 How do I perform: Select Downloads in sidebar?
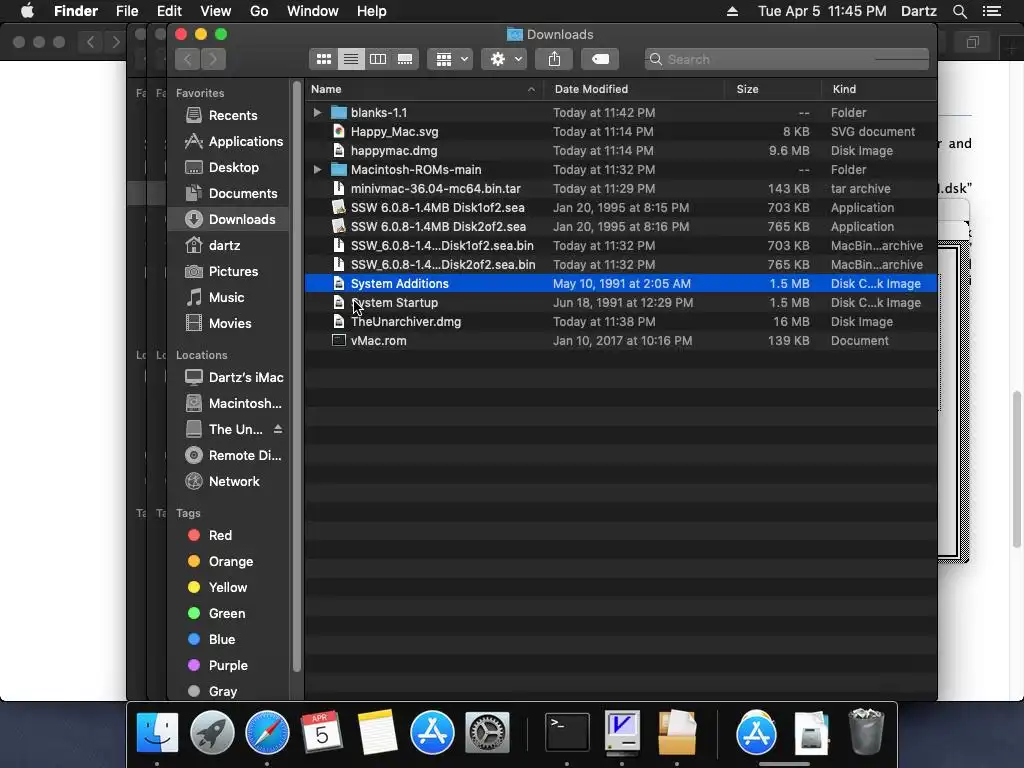pyautogui.click(x=229, y=219)
